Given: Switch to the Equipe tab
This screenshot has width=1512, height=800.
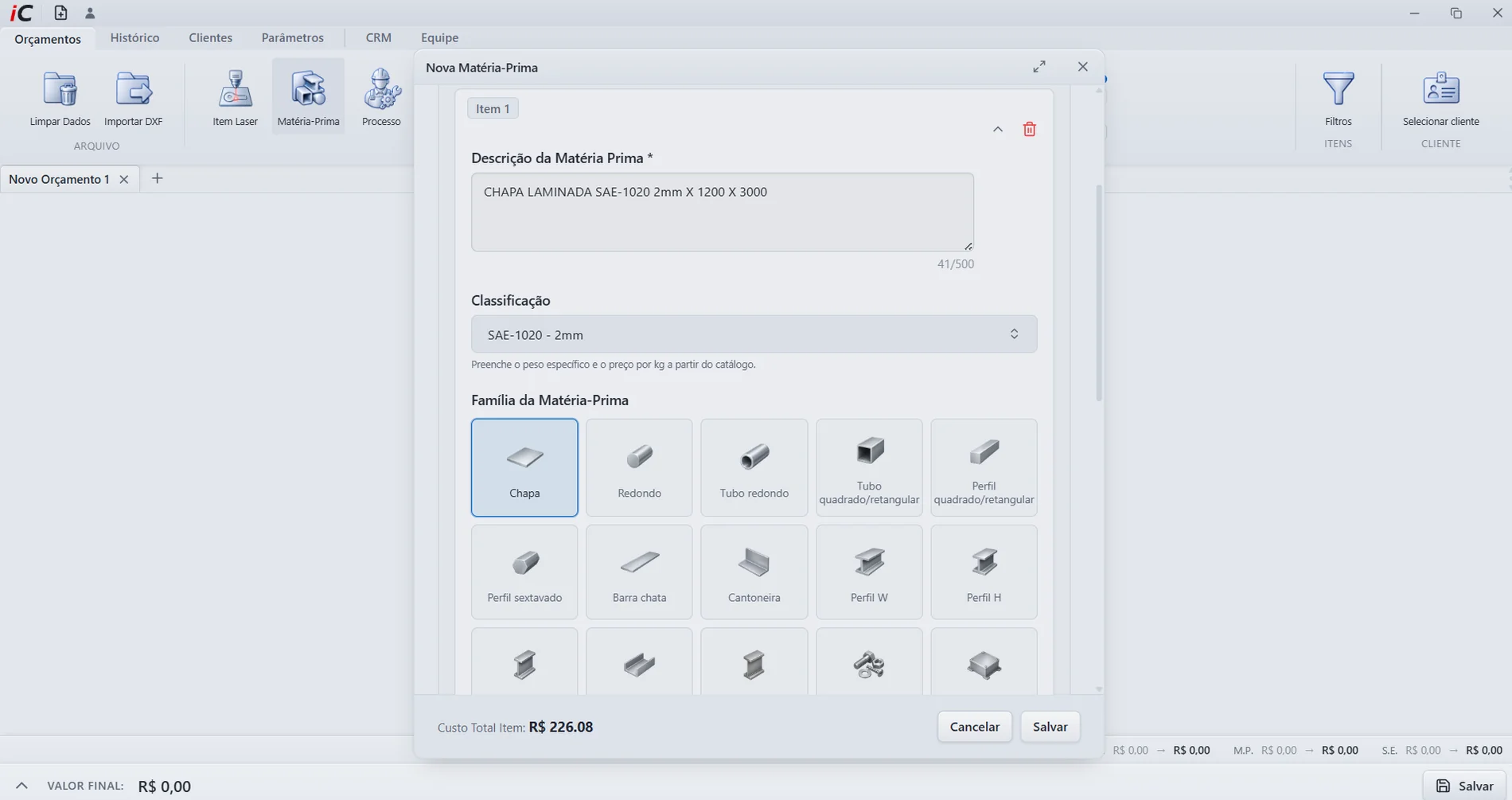Looking at the screenshot, I should coord(439,37).
